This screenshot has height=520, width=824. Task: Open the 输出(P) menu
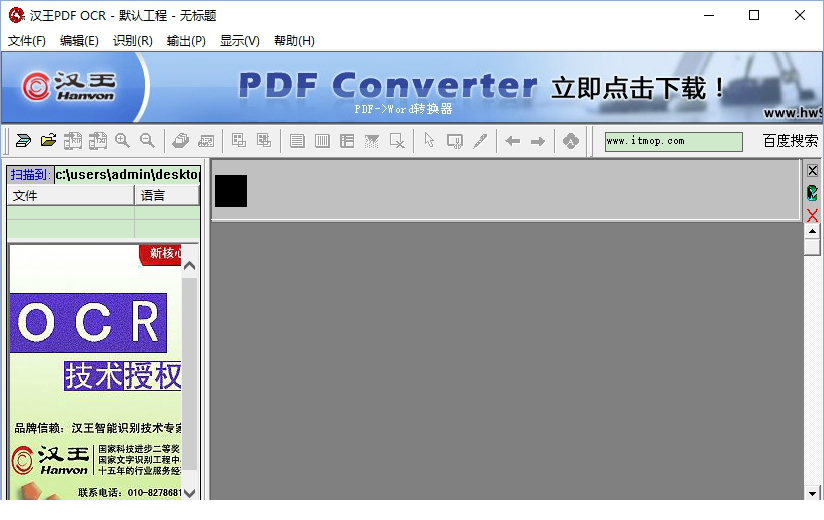(x=186, y=41)
